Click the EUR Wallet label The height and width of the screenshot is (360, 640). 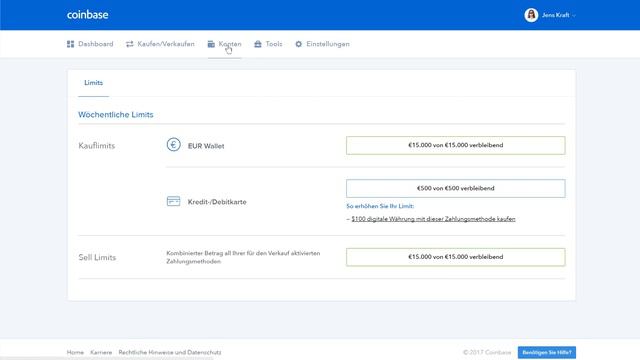(x=206, y=146)
